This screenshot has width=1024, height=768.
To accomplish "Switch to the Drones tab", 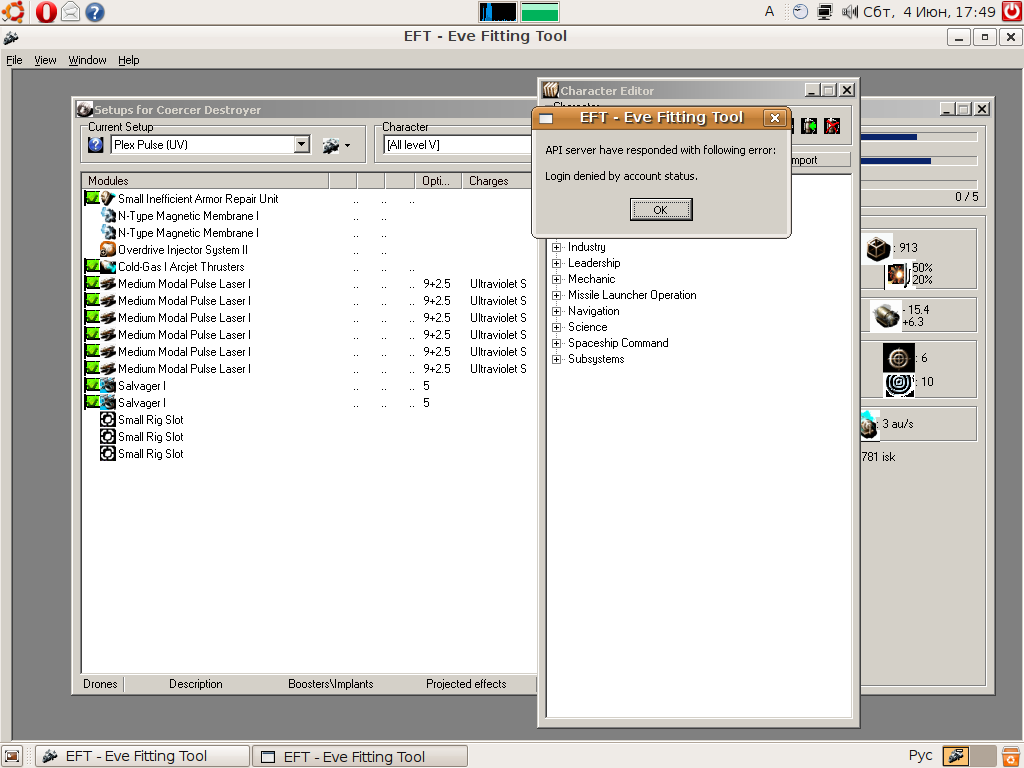I will click(x=101, y=684).
